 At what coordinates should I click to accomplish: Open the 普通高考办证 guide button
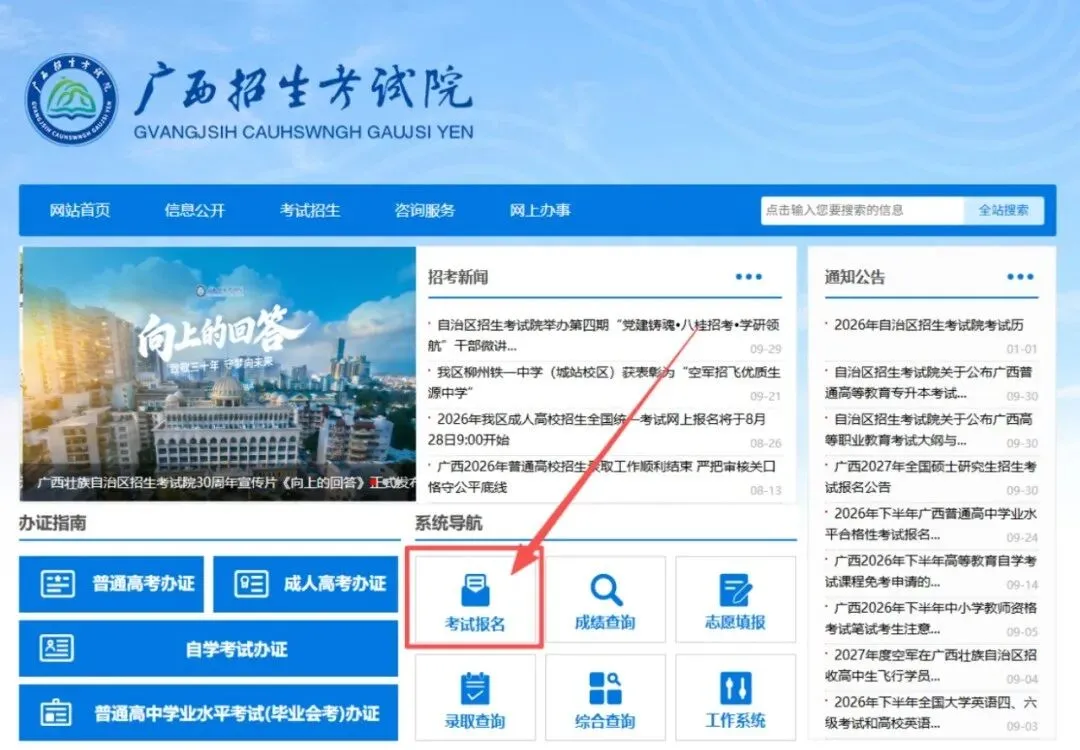coord(111,584)
